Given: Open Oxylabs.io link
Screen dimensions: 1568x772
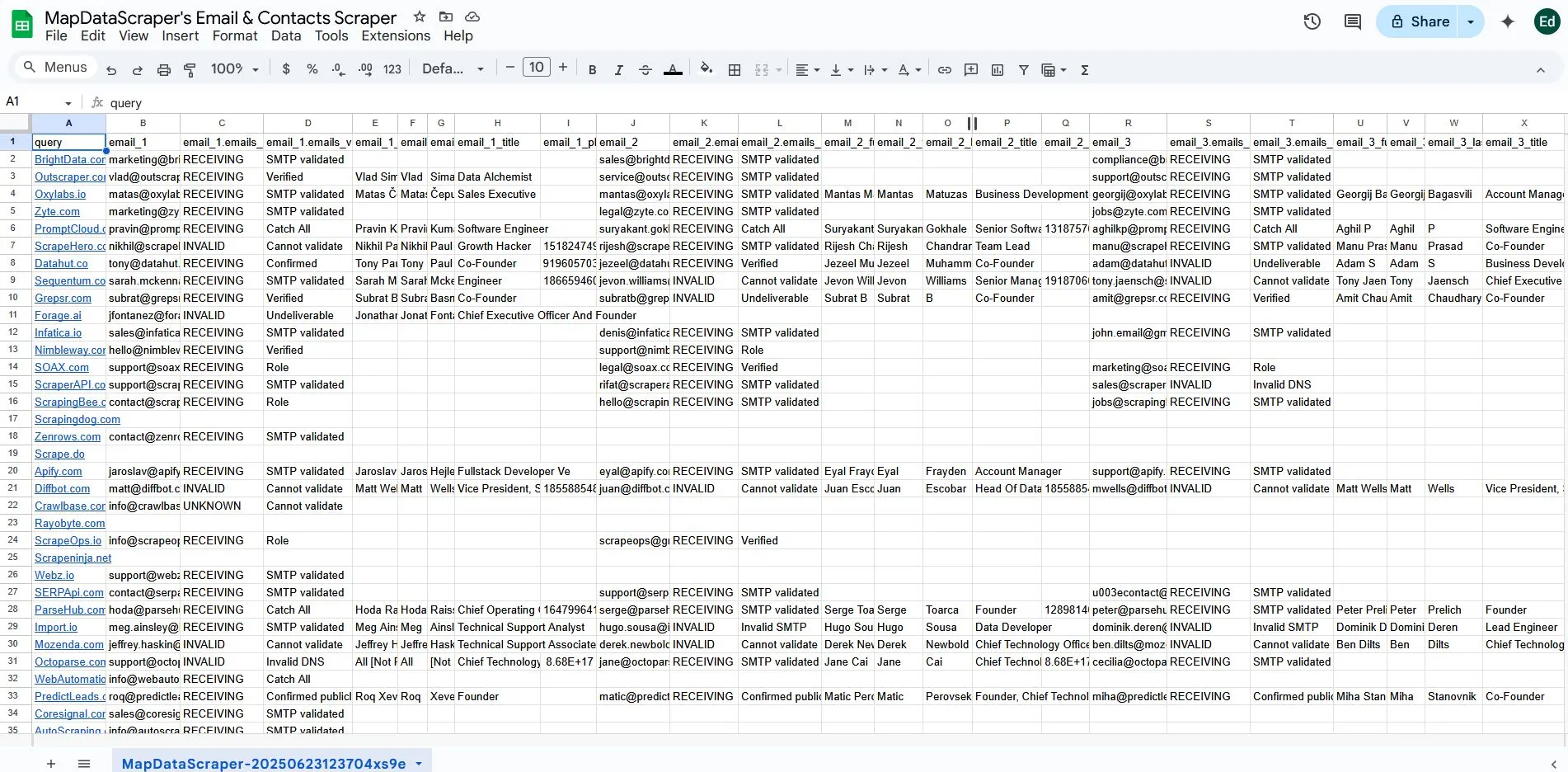Looking at the screenshot, I should [60, 194].
